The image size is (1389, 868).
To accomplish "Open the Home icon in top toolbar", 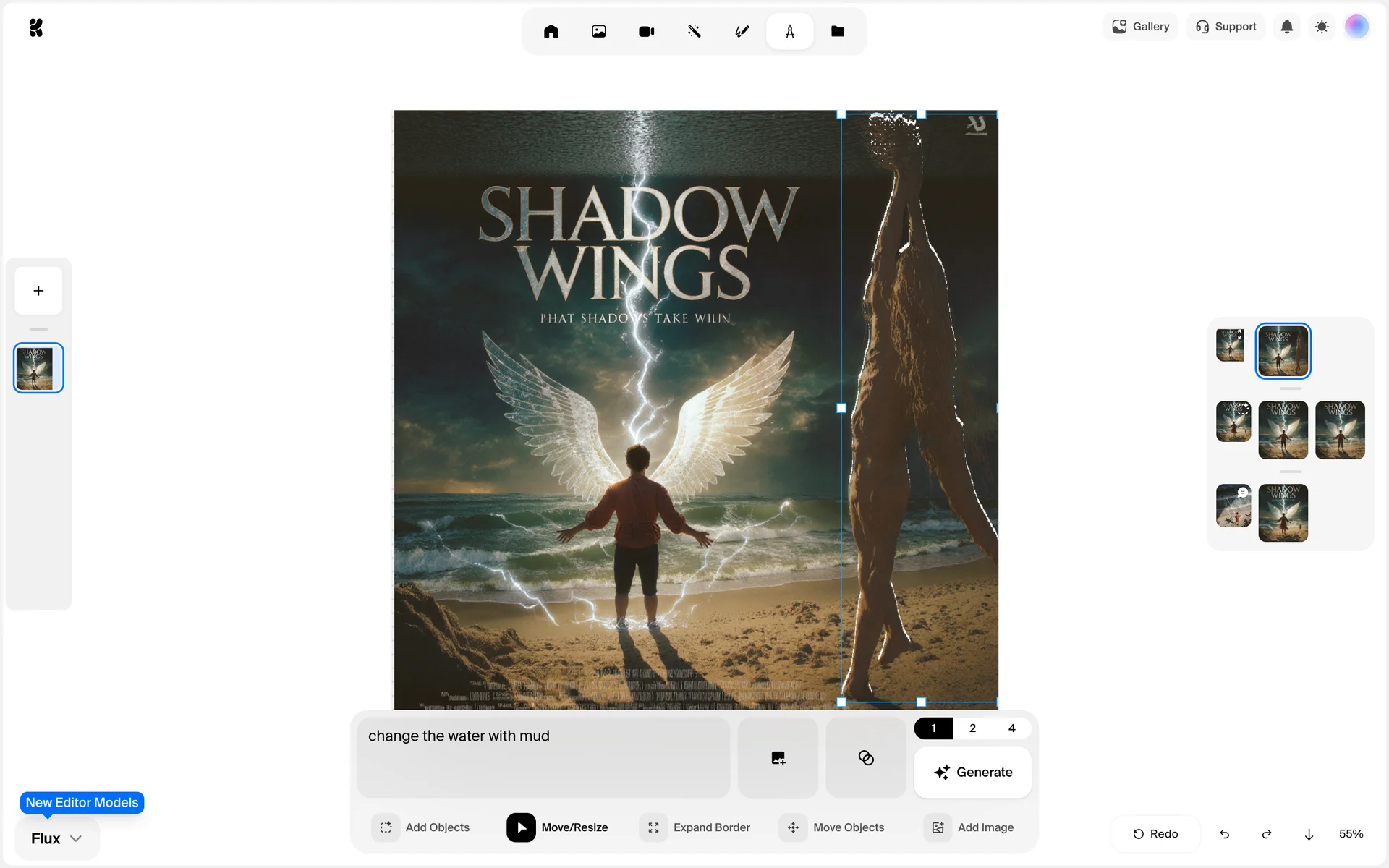I will 551,31.
